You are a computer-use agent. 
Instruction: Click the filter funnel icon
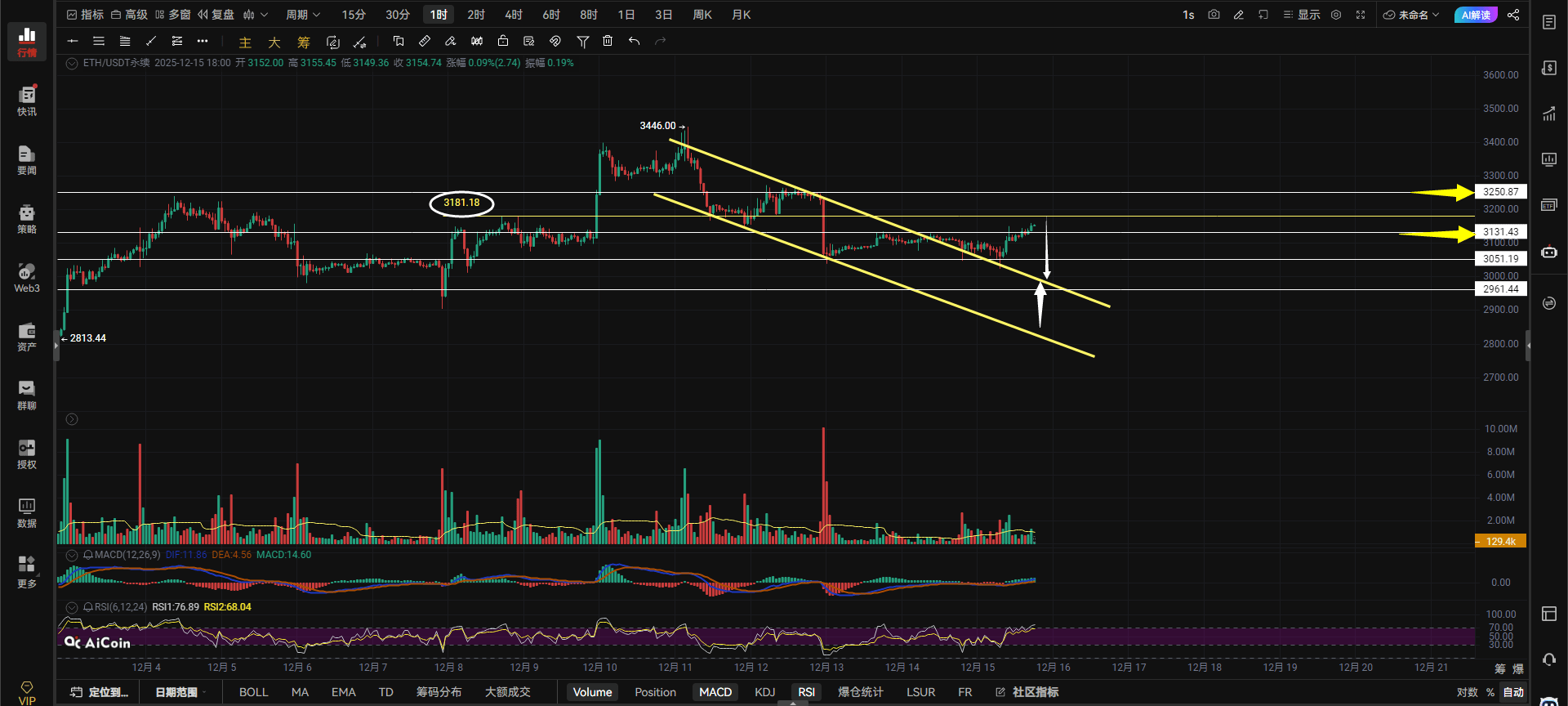coord(582,41)
